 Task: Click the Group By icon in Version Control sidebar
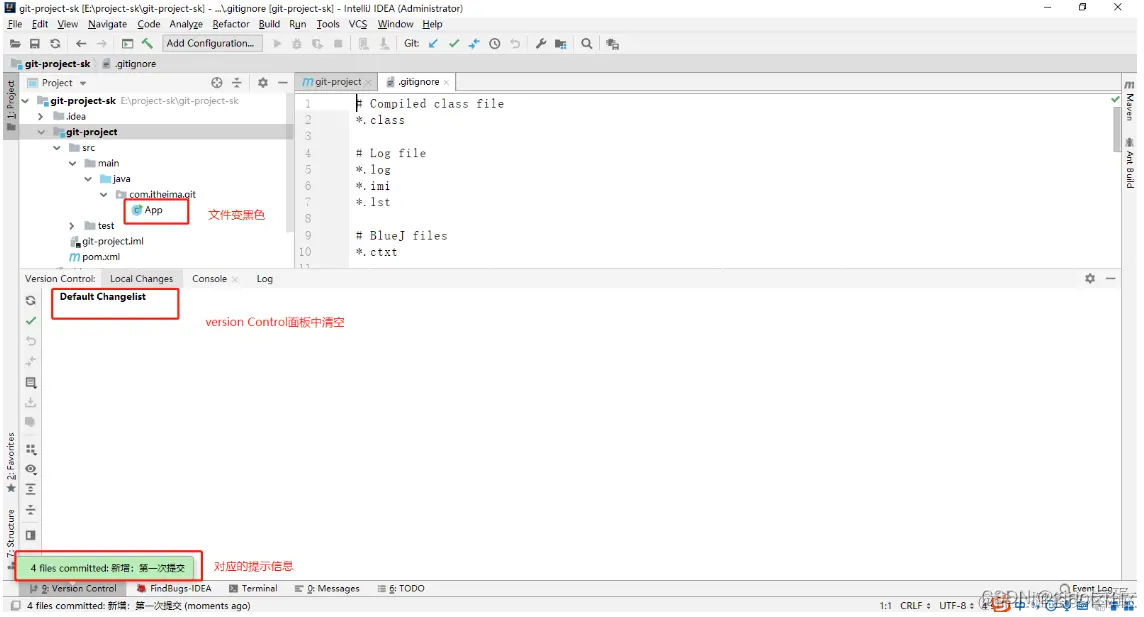tap(31, 449)
